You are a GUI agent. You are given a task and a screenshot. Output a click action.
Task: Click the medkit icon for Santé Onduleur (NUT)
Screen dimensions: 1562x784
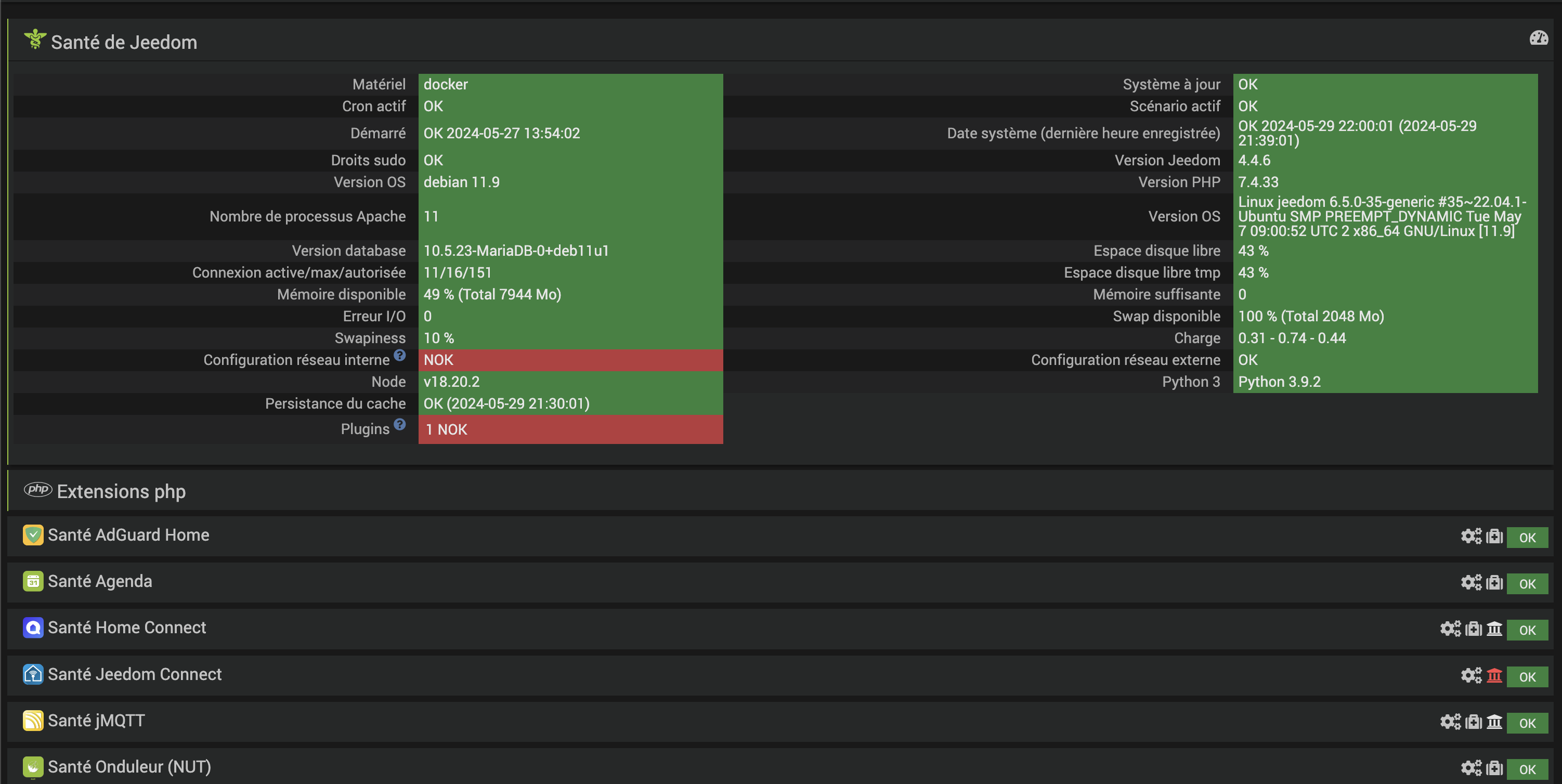coord(1495,768)
